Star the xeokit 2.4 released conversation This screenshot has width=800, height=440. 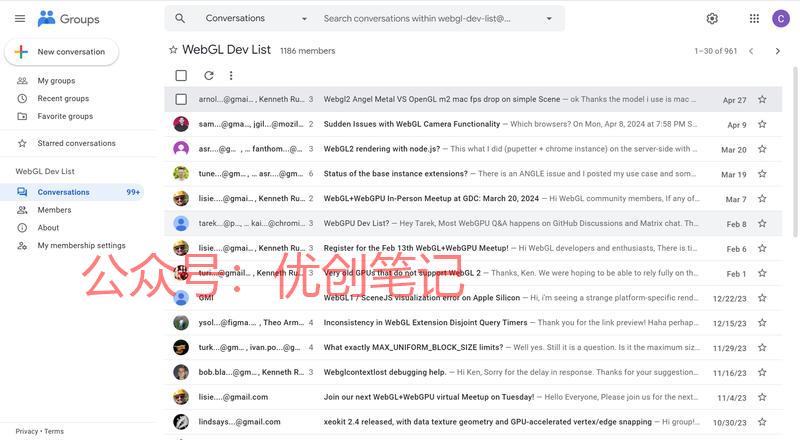coord(762,422)
